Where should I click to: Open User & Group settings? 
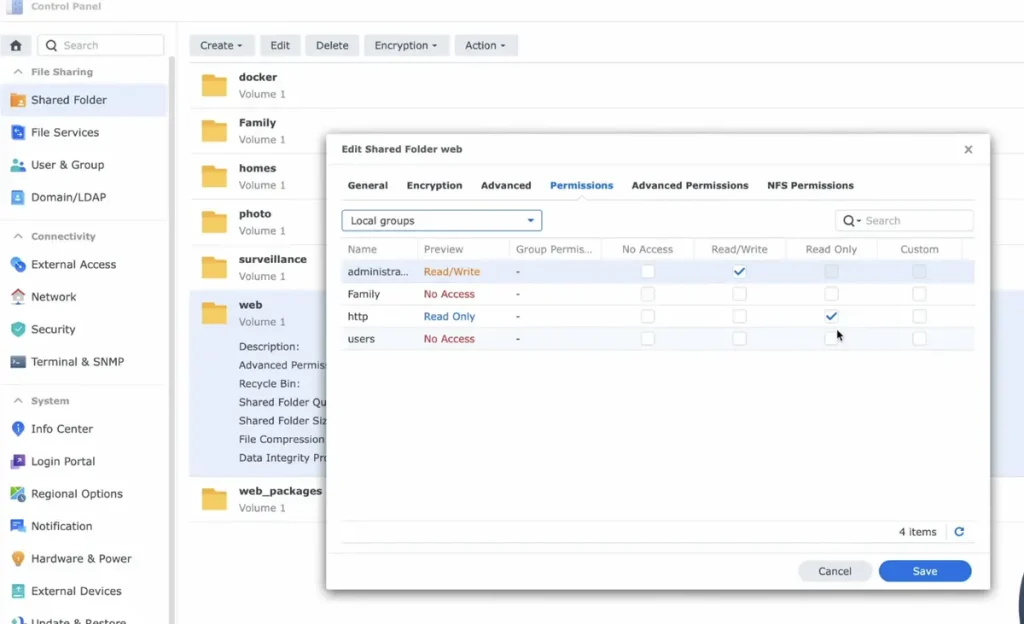[67, 165]
